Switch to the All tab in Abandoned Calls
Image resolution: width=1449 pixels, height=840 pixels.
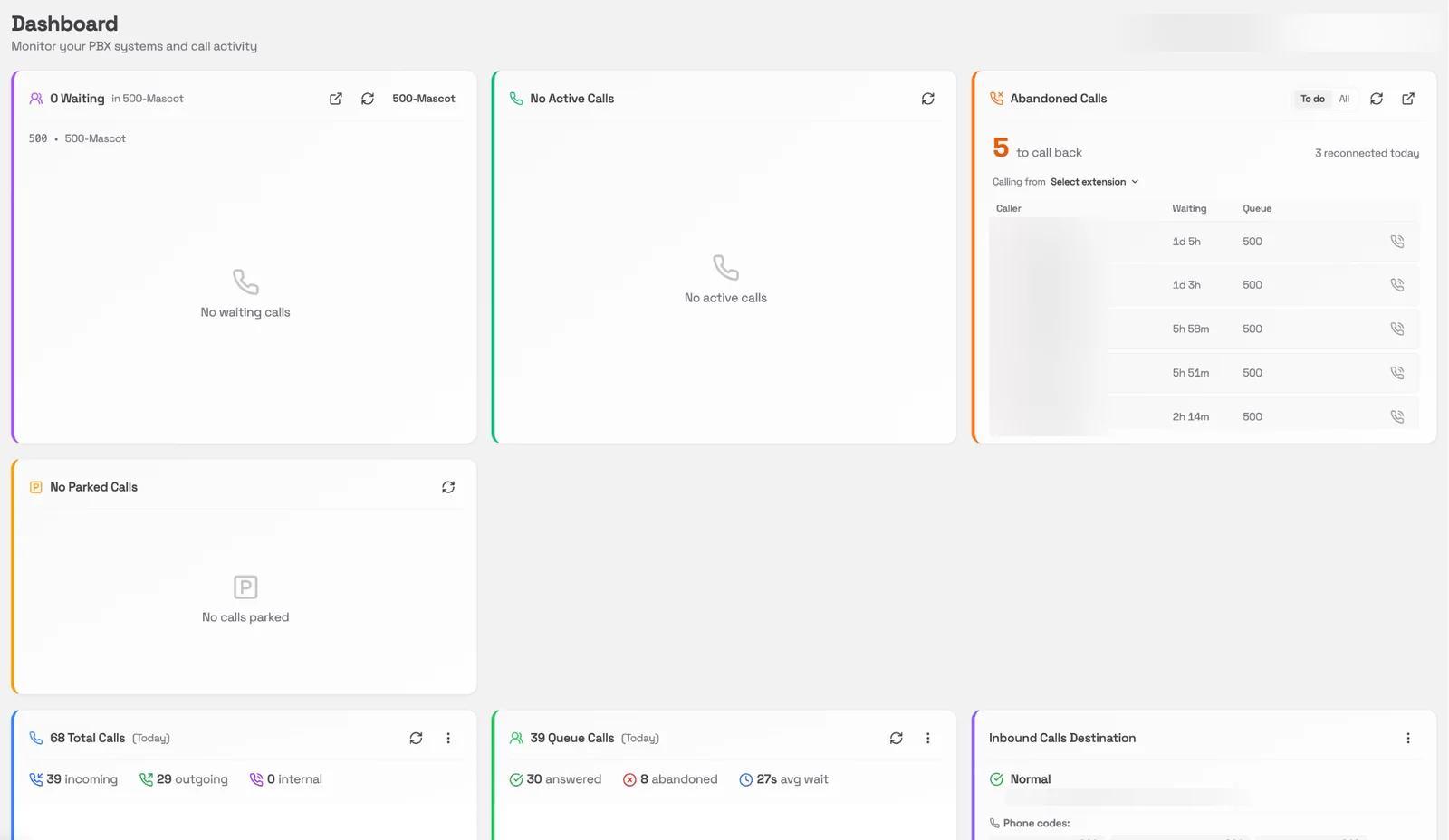[1344, 99]
